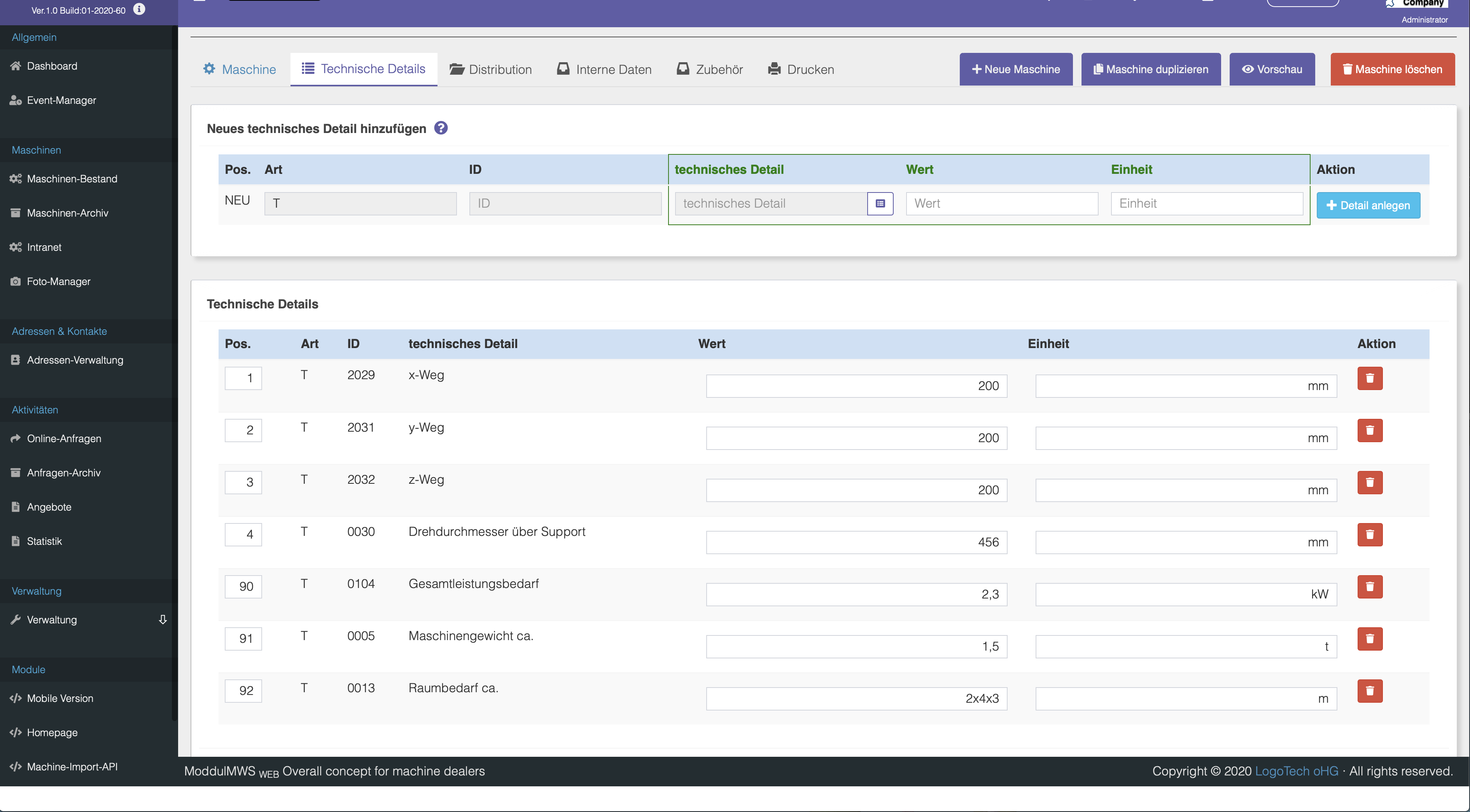This screenshot has width=1470, height=812.
Task: Open help for adding technical detail
Action: (x=441, y=128)
